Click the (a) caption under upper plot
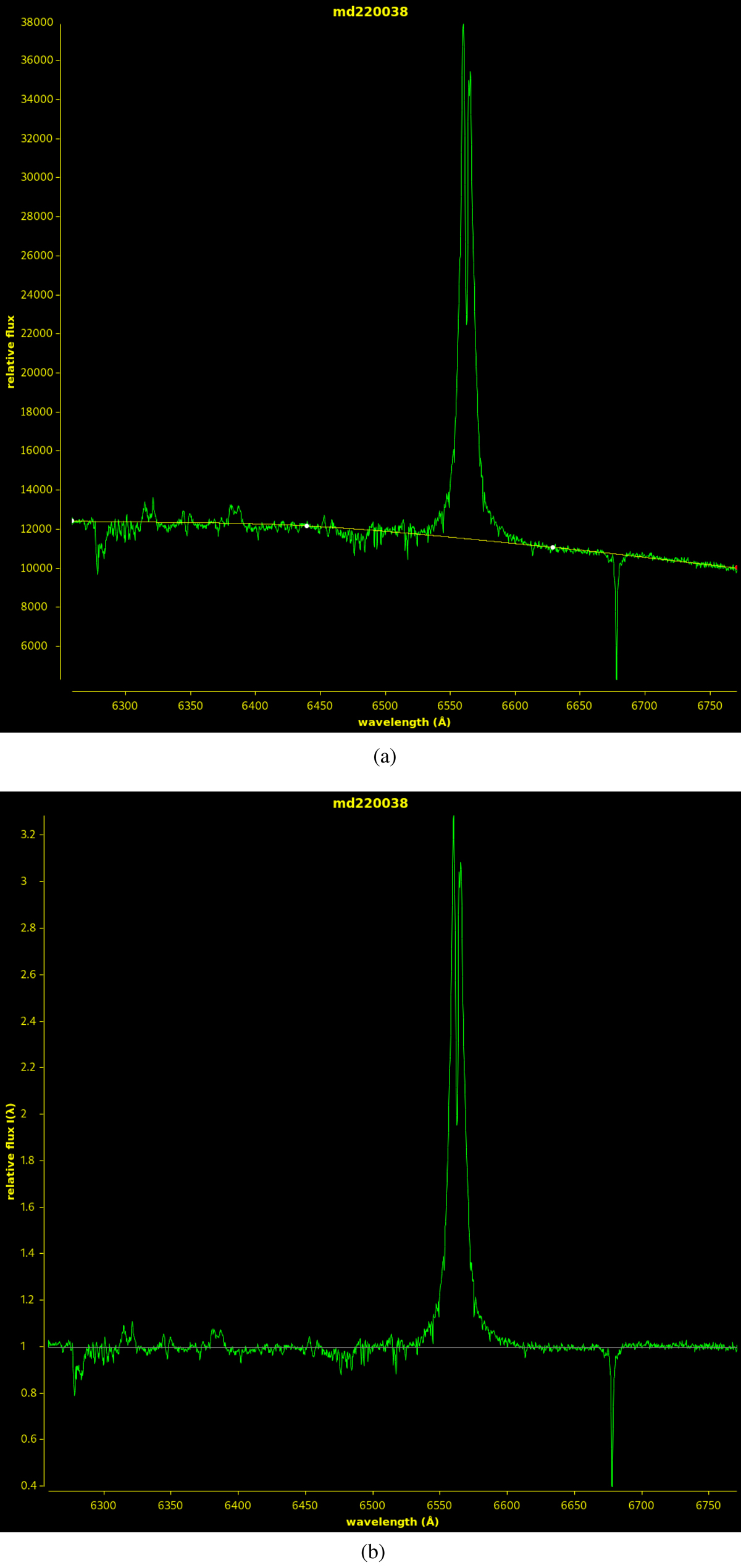Viewport: 741px width, 1568px height. pyautogui.click(x=385, y=756)
